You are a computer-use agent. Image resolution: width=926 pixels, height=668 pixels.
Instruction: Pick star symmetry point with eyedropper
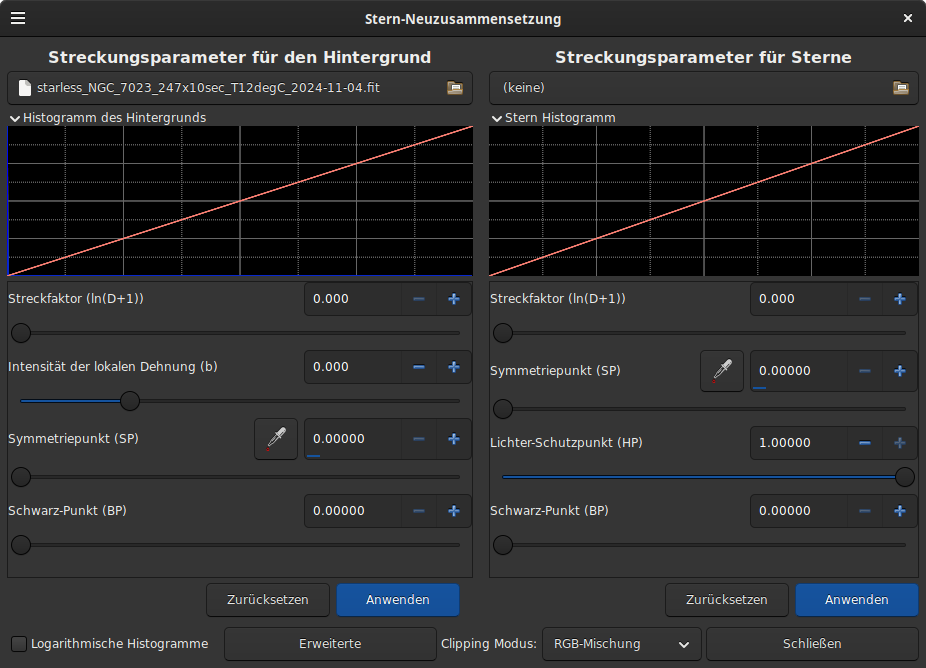coord(722,371)
